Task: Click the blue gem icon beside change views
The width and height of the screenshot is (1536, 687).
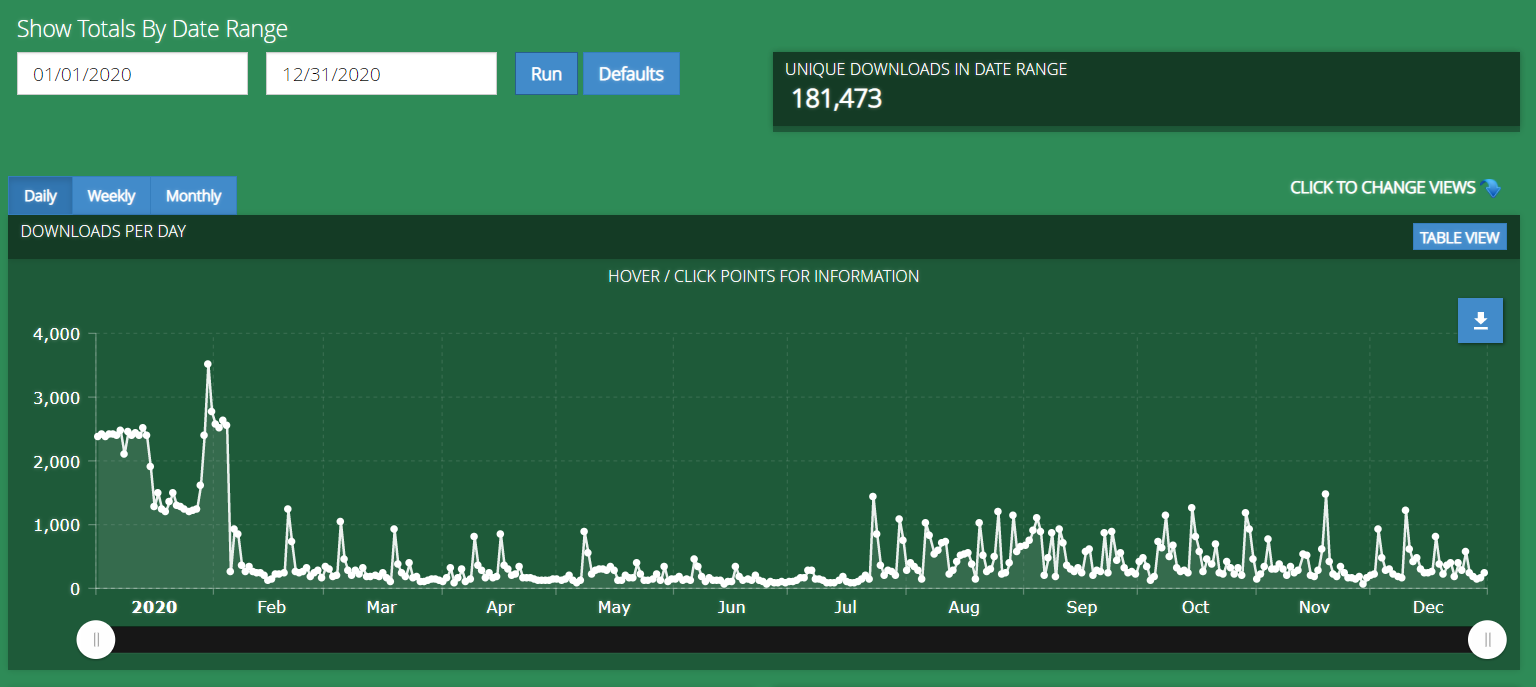Action: coord(1492,188)
